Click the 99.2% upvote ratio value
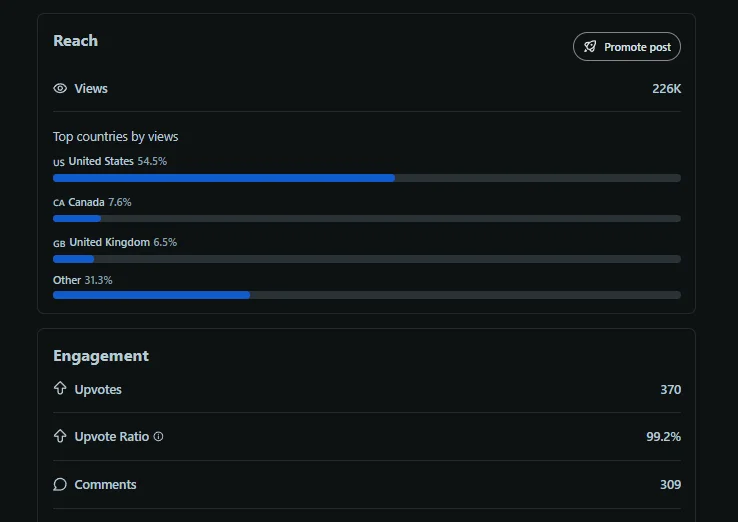Screen dimensions: 738x522 tap(664, 437)
